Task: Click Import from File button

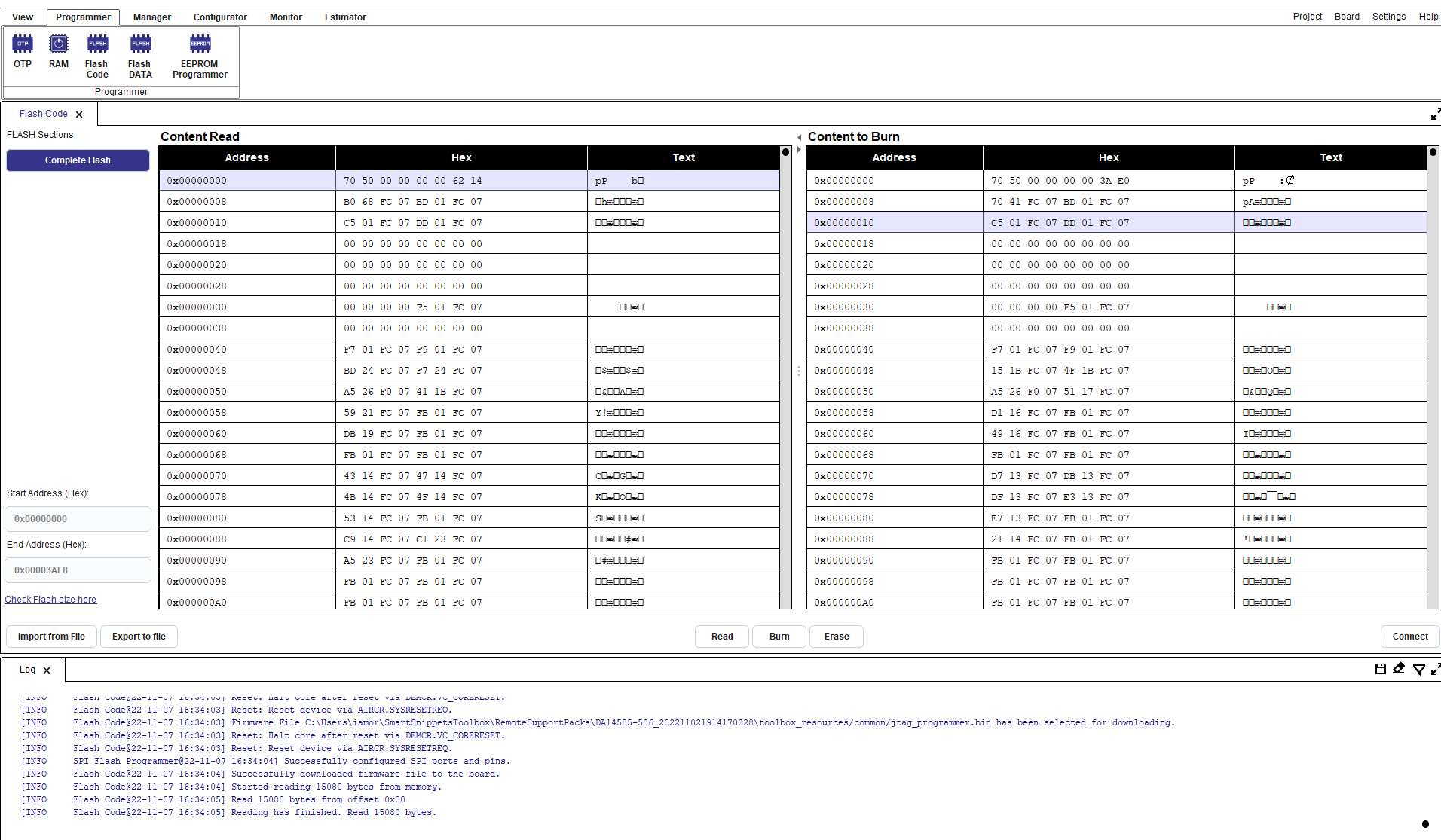Action: [x=51, y=637]
